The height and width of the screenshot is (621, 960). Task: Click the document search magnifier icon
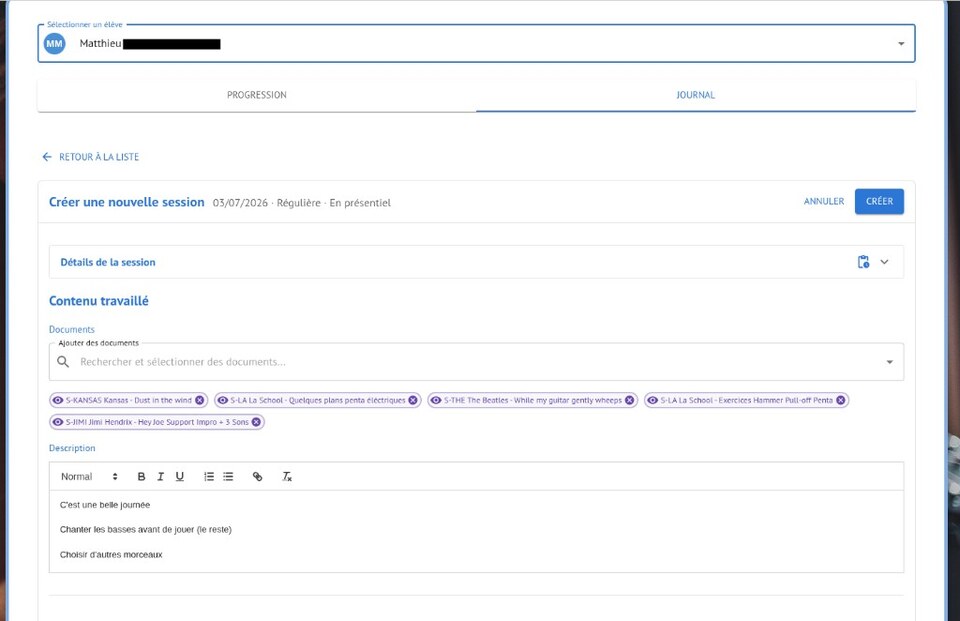pyautogui.click(x=63, y=362)
